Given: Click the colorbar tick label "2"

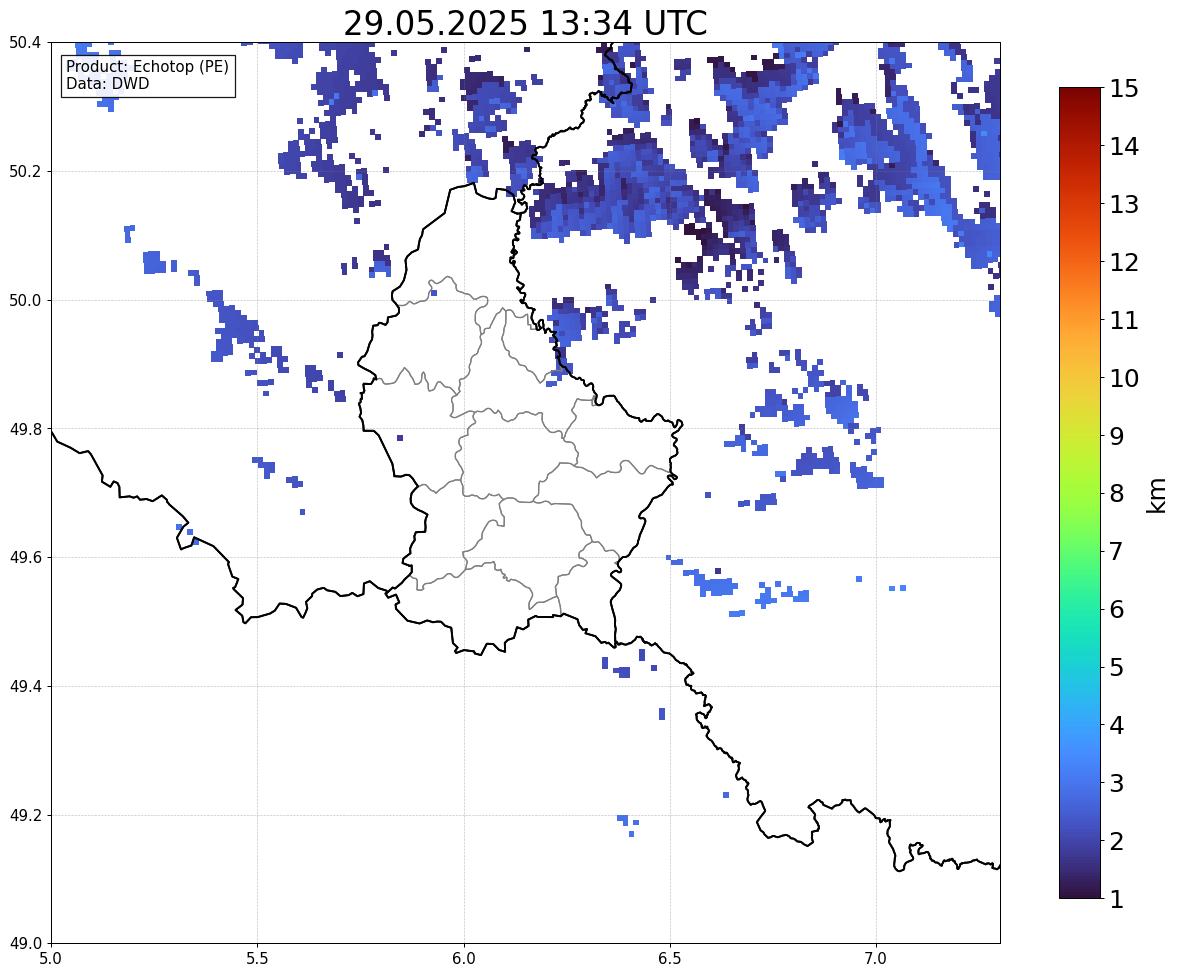Looking at the screenshot, I should (1117, 841).
